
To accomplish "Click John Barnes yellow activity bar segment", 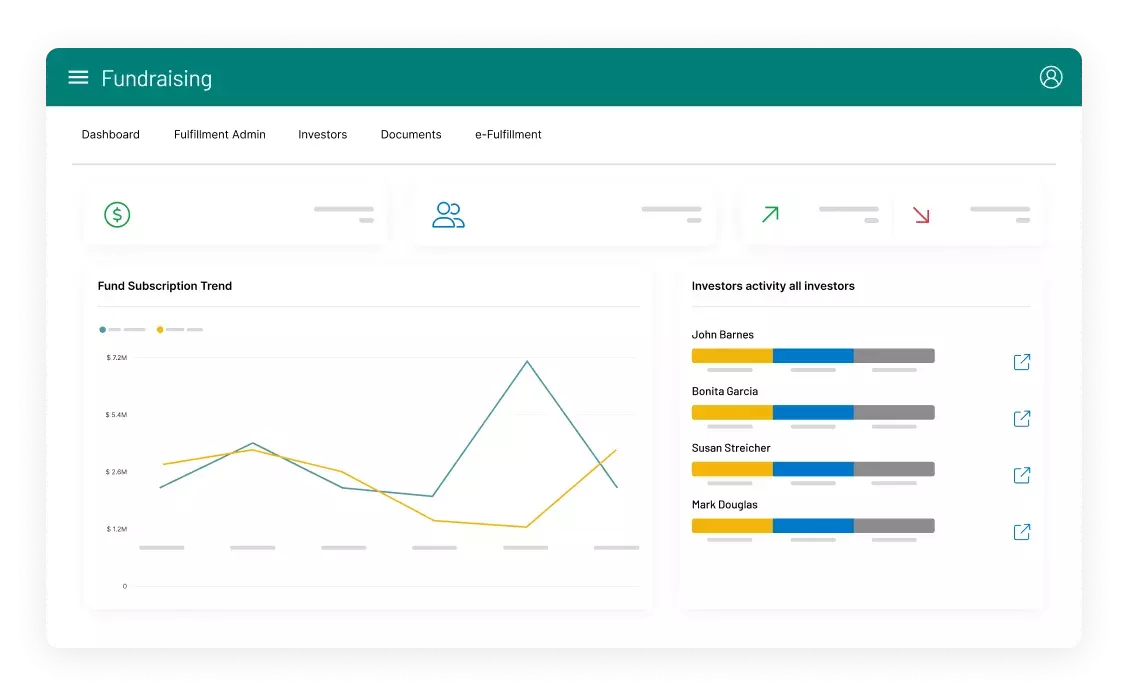I will 732,356.
